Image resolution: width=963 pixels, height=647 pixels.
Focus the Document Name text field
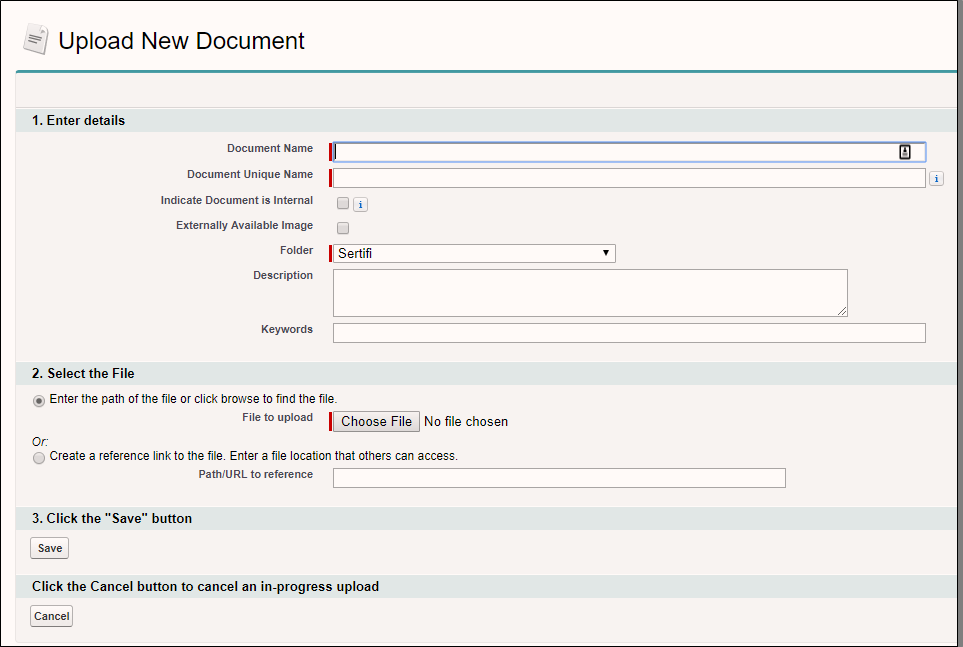615,152
